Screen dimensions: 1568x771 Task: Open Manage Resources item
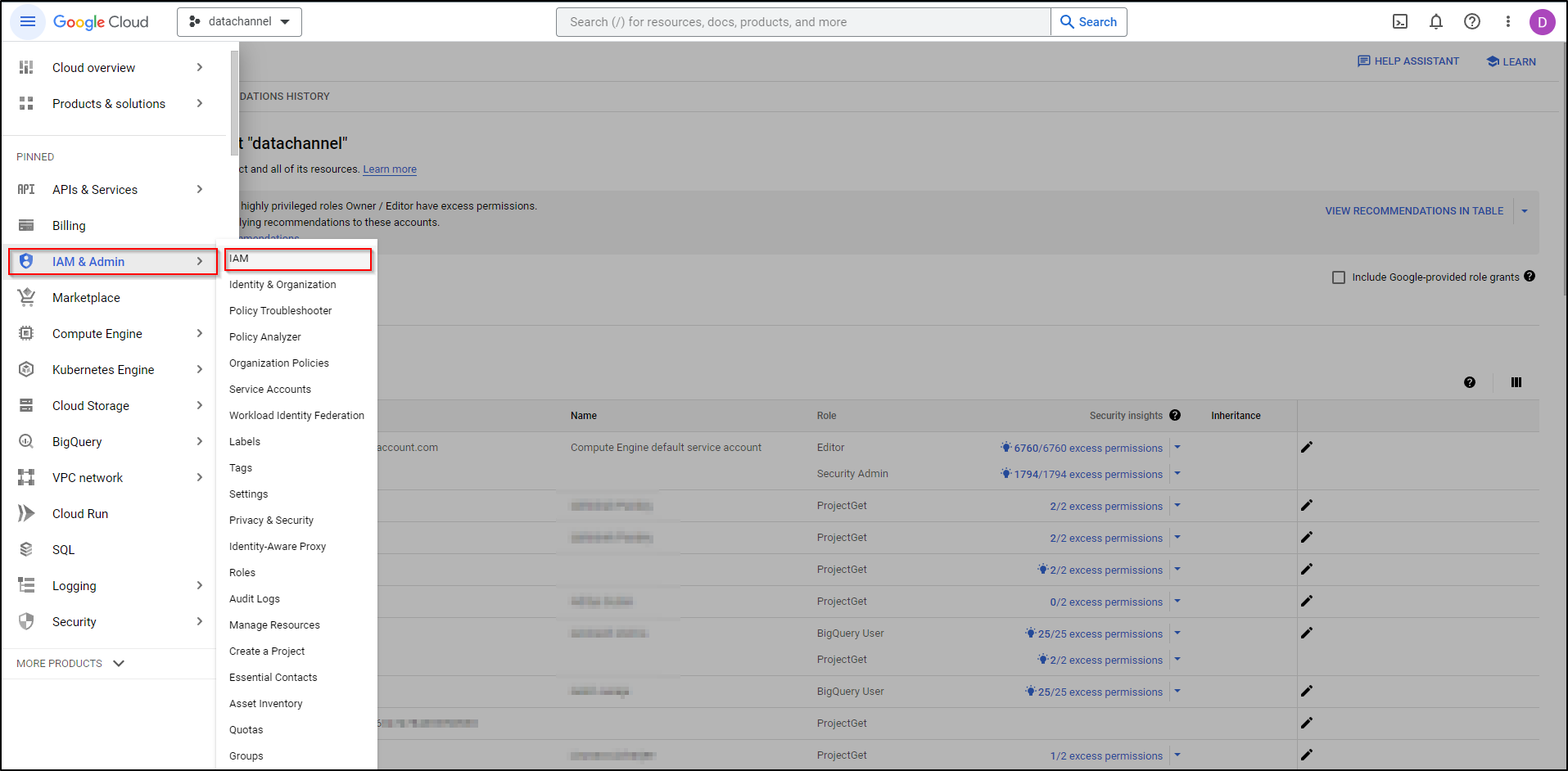[x=274, y=625]
